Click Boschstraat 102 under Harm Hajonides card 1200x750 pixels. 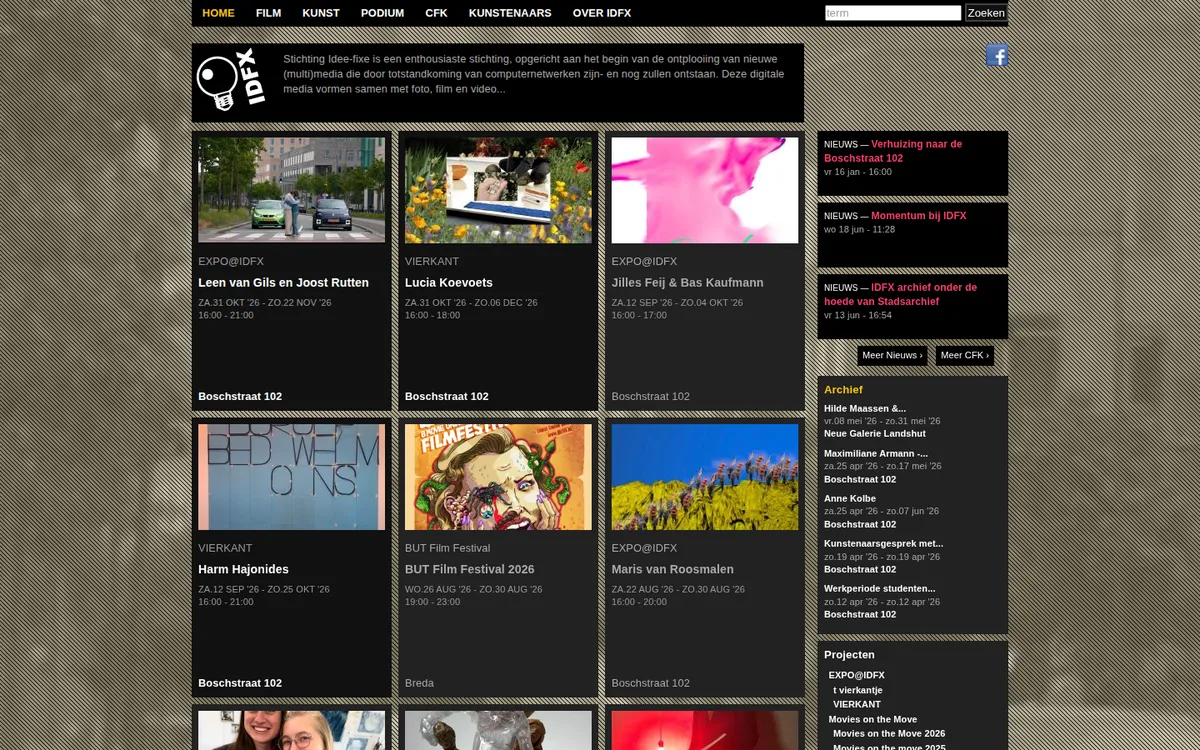(x=240, y=683)
